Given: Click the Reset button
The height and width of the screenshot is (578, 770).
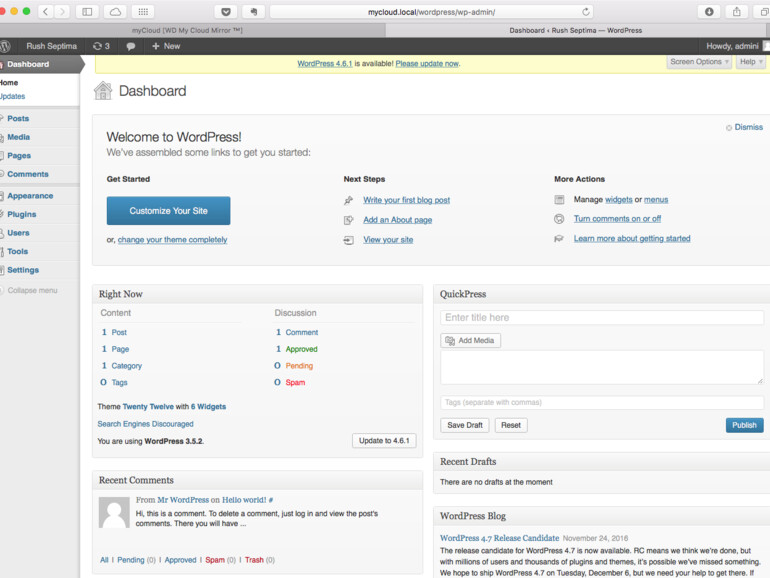Looking at the screenshot, I should (511, 425).
